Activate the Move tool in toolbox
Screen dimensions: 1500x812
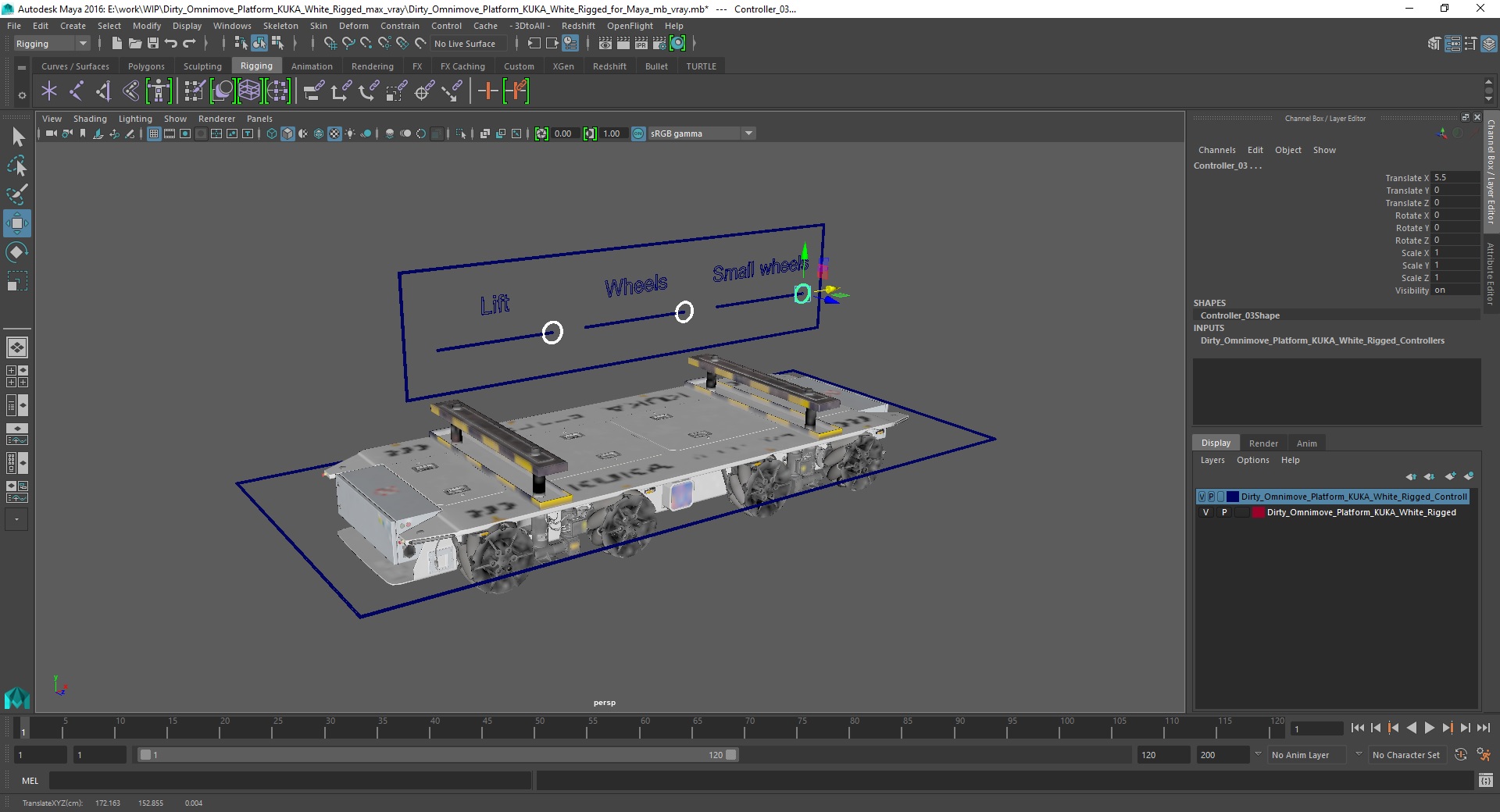(17, 223)
